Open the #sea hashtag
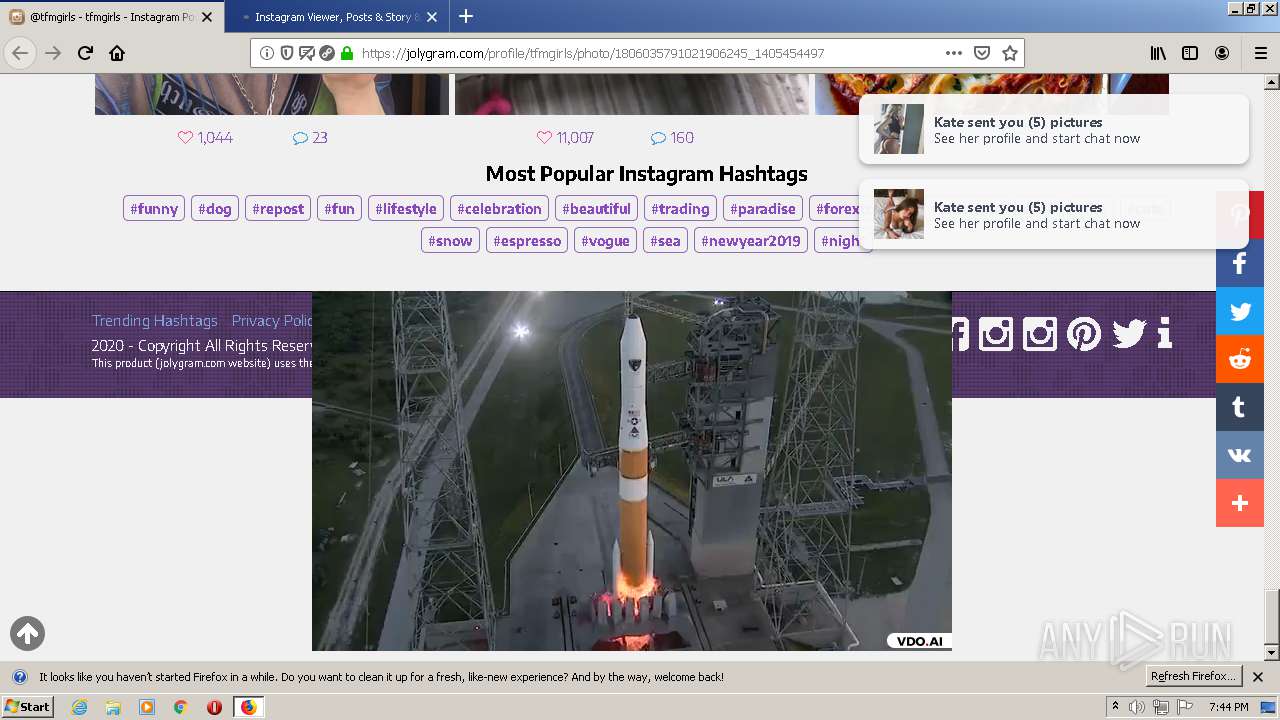The width and height of the screenshot is (1280, 720). point(665,240)
